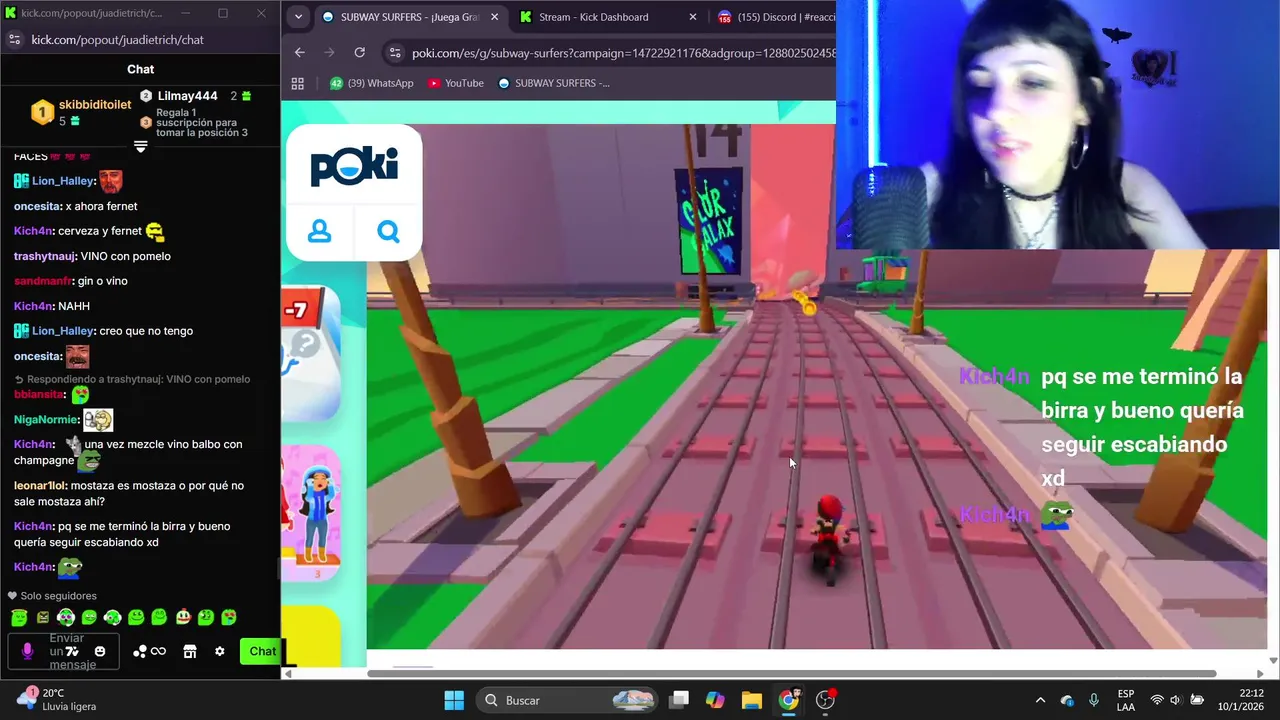The image size is (1280, 720).
Task: Open Task View on taskbar
Action: click(x=680, y=700)
